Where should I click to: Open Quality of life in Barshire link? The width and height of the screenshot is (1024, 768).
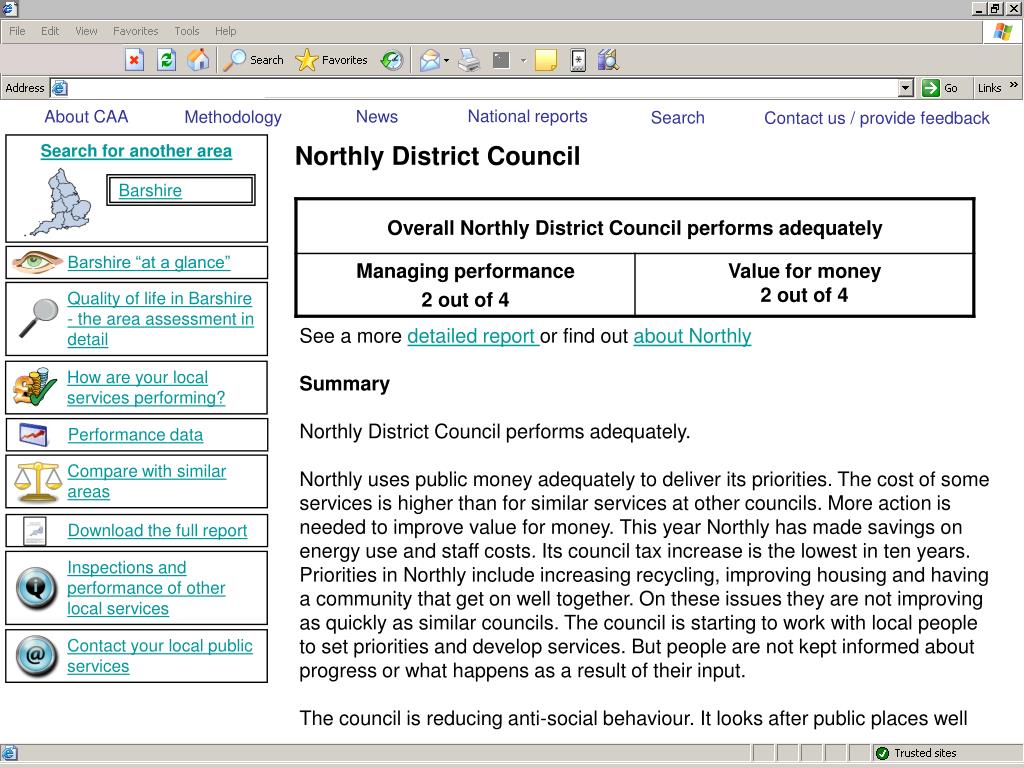click(x=161, y=319)
